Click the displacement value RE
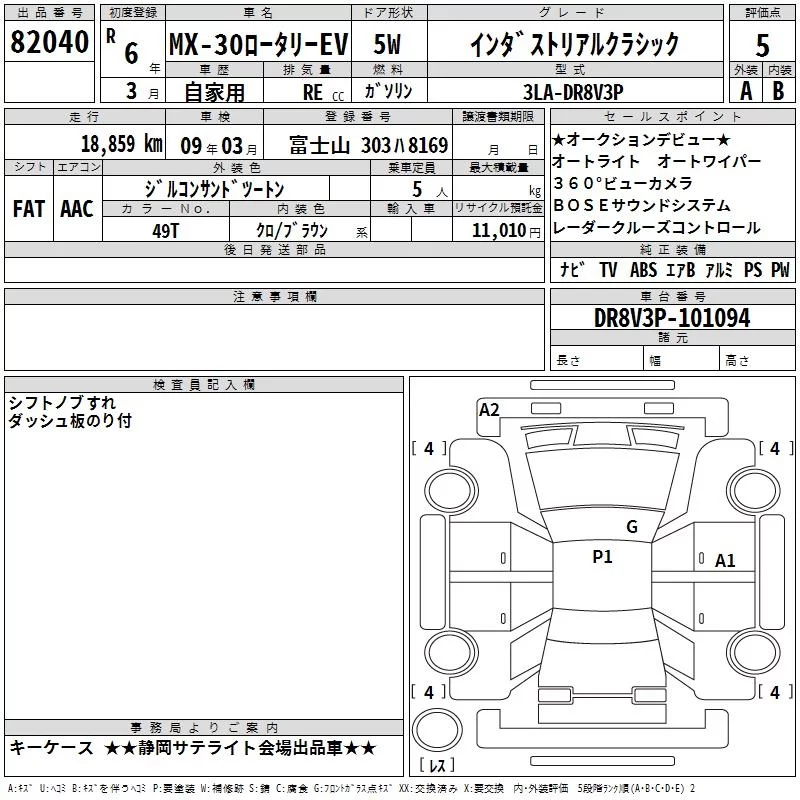The width and height of the screenshot is (800, 800). (312, 92)
